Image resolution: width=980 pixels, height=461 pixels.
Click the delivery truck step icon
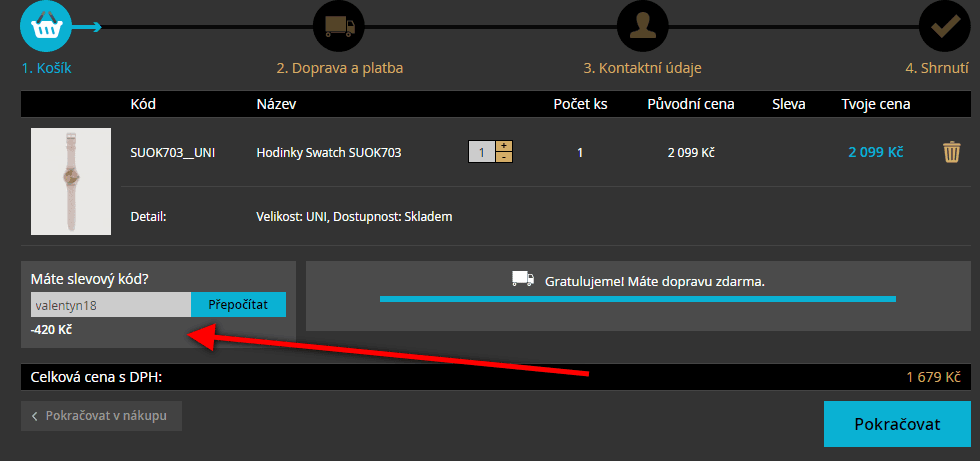point(338,27)
